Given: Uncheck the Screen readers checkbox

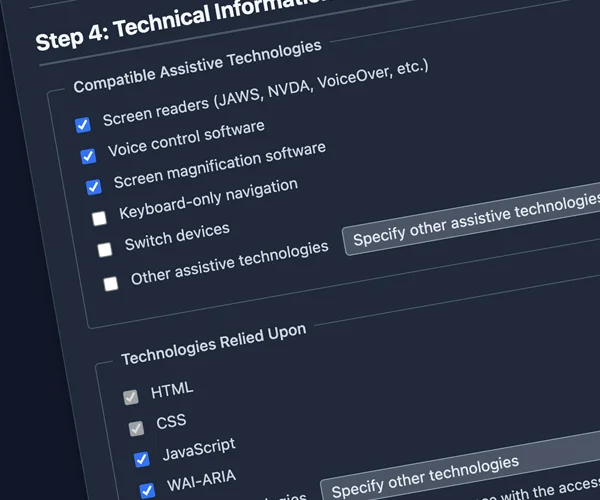Looking at the screenshot, I should tap(83, 125).
